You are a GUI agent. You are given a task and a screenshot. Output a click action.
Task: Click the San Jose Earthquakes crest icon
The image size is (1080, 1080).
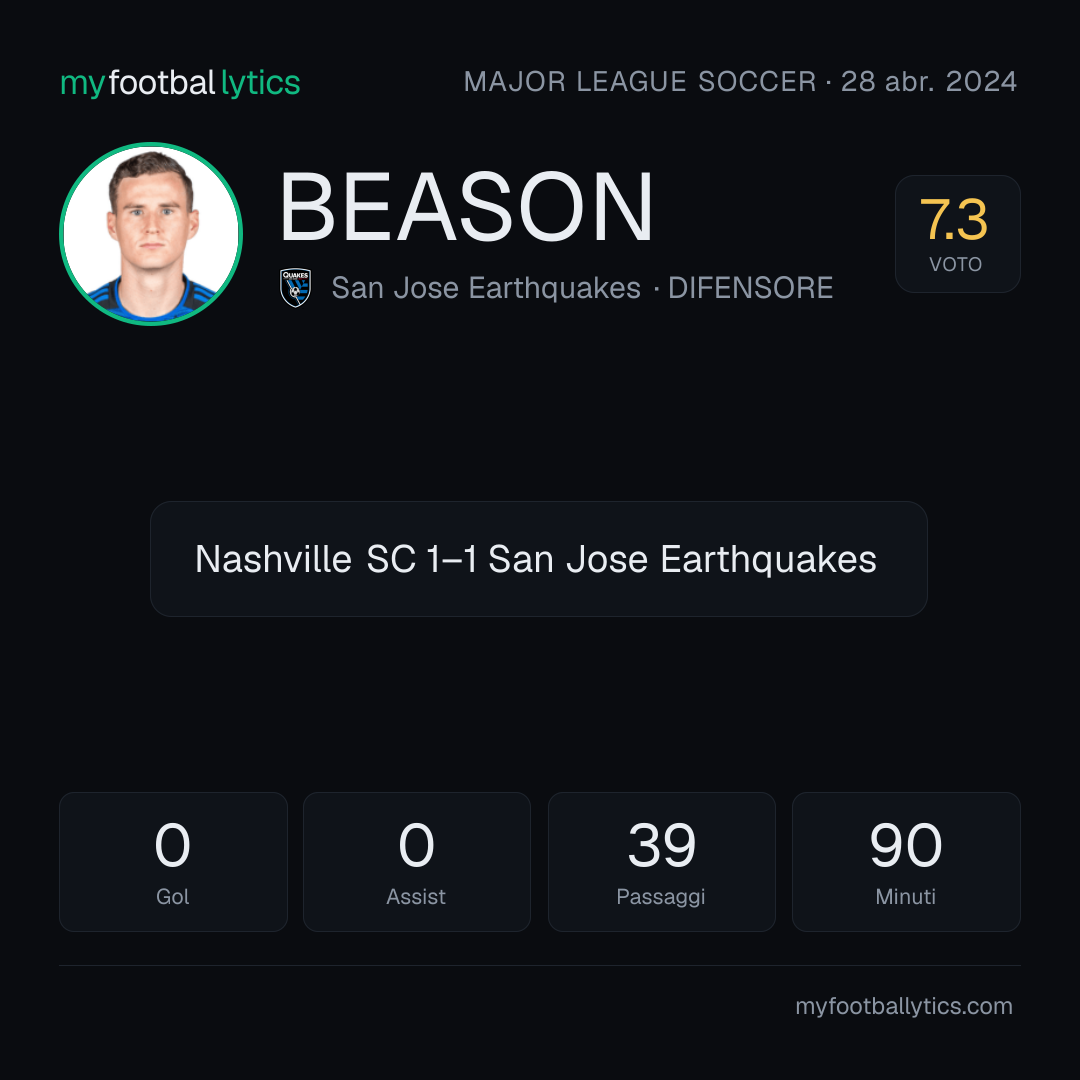(x=295, y=288)
